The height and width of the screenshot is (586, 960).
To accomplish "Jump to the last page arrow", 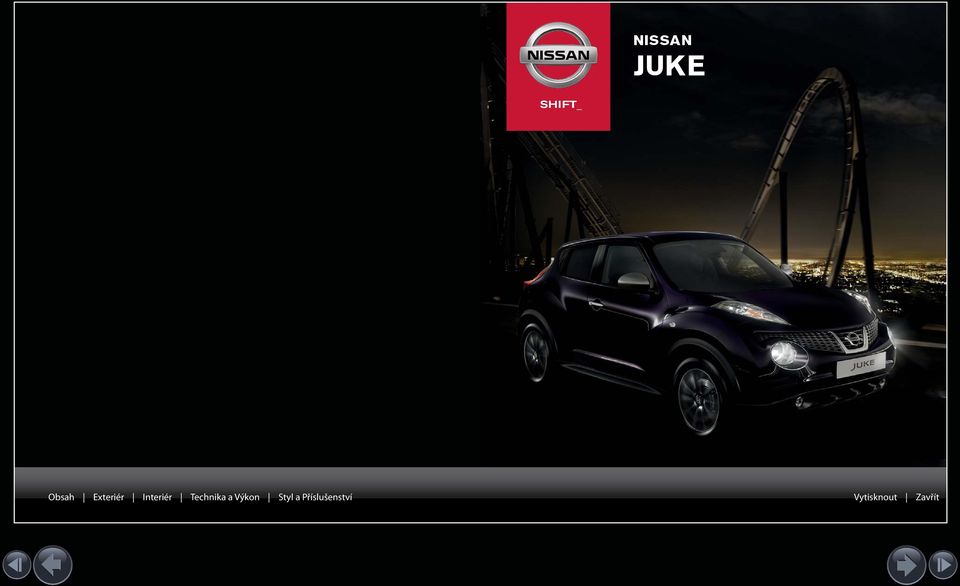I will 943,564.
